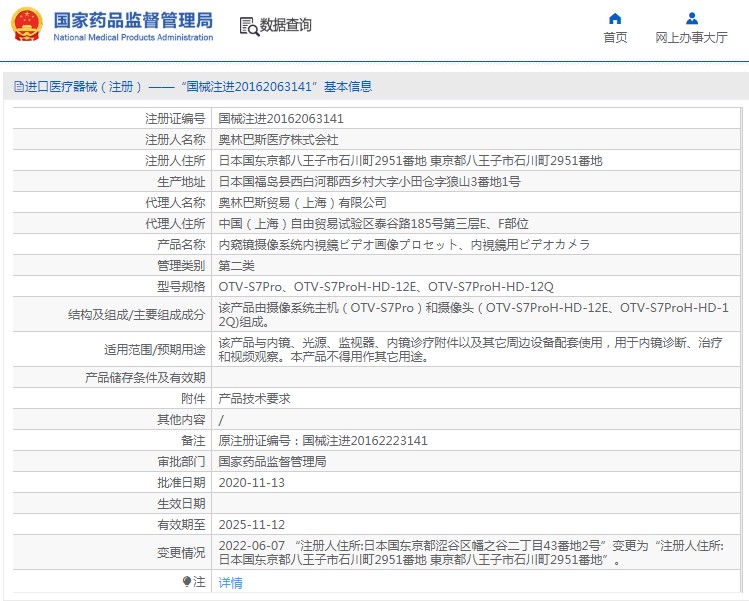
Task: Click the 生效日期 row label
Action: tap(182, 504)
